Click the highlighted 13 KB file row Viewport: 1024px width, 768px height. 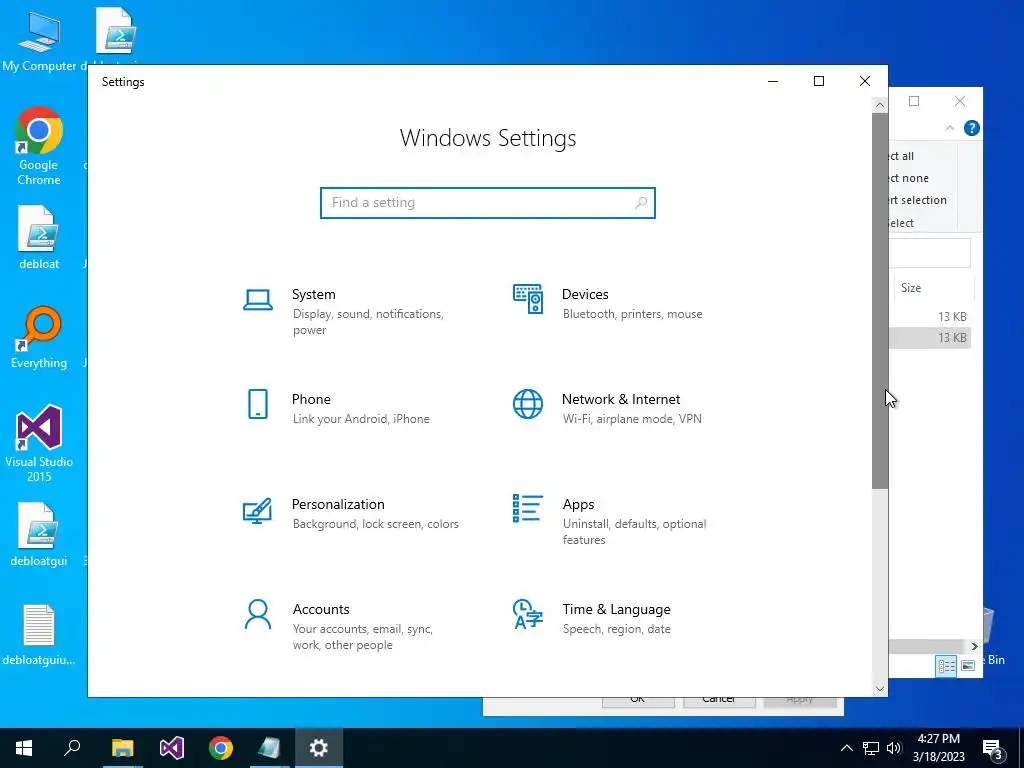pyautogui.click(x=930, y=338)
